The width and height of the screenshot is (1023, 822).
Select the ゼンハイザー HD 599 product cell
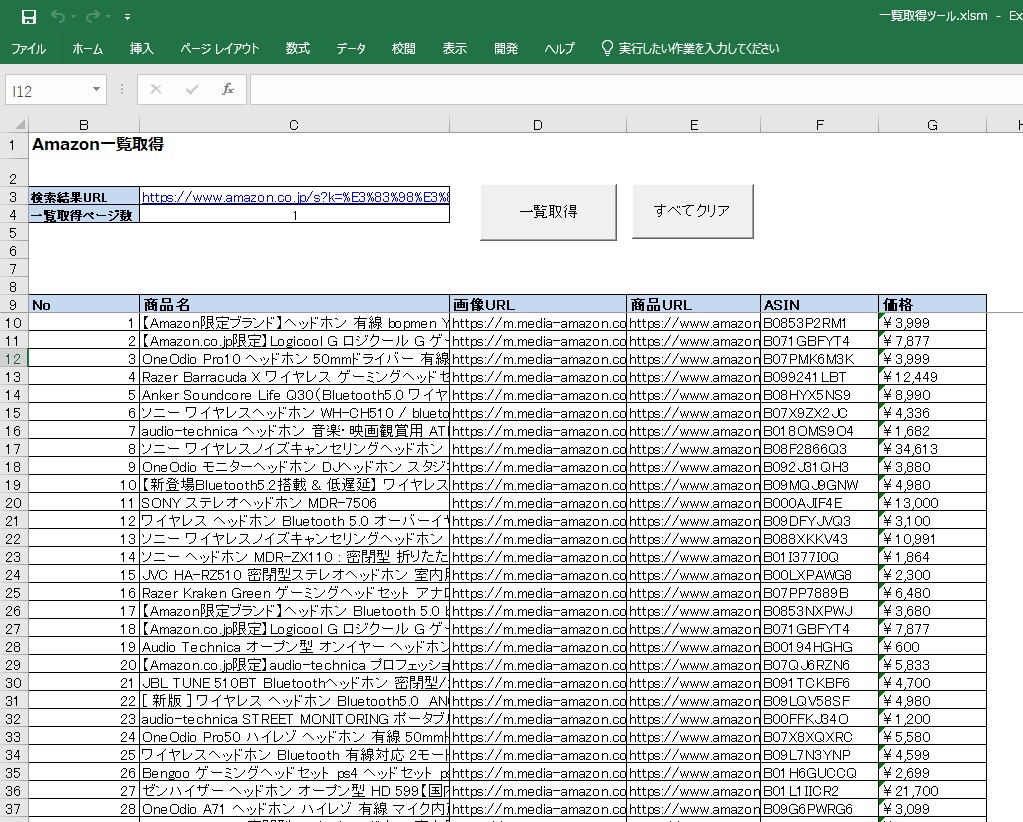click(294, 791)
